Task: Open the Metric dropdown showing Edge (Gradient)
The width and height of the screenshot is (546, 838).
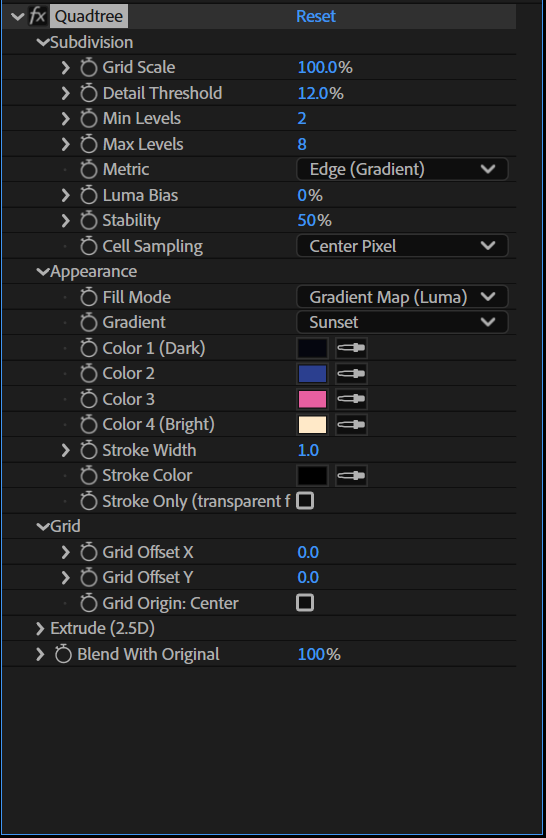Action: [x=402, y=169]
